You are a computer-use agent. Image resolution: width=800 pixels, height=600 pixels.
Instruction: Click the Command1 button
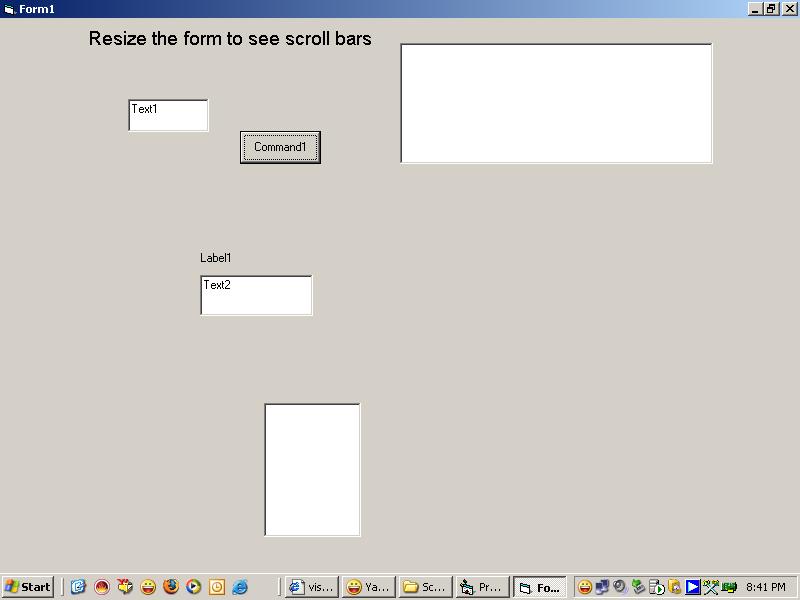pyautogui.click(x=280, y=147)
